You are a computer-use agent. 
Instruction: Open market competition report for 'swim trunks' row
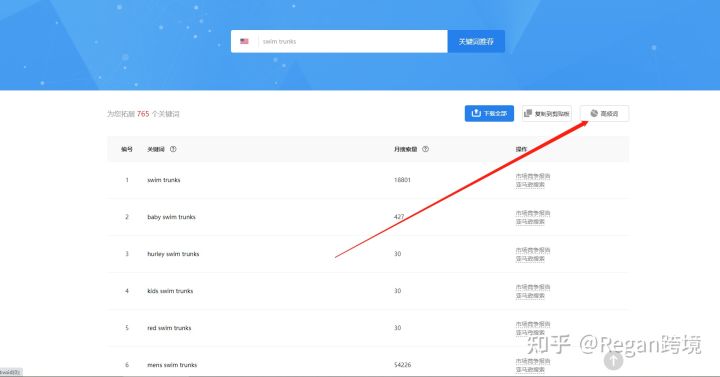(x=533, y=176)
